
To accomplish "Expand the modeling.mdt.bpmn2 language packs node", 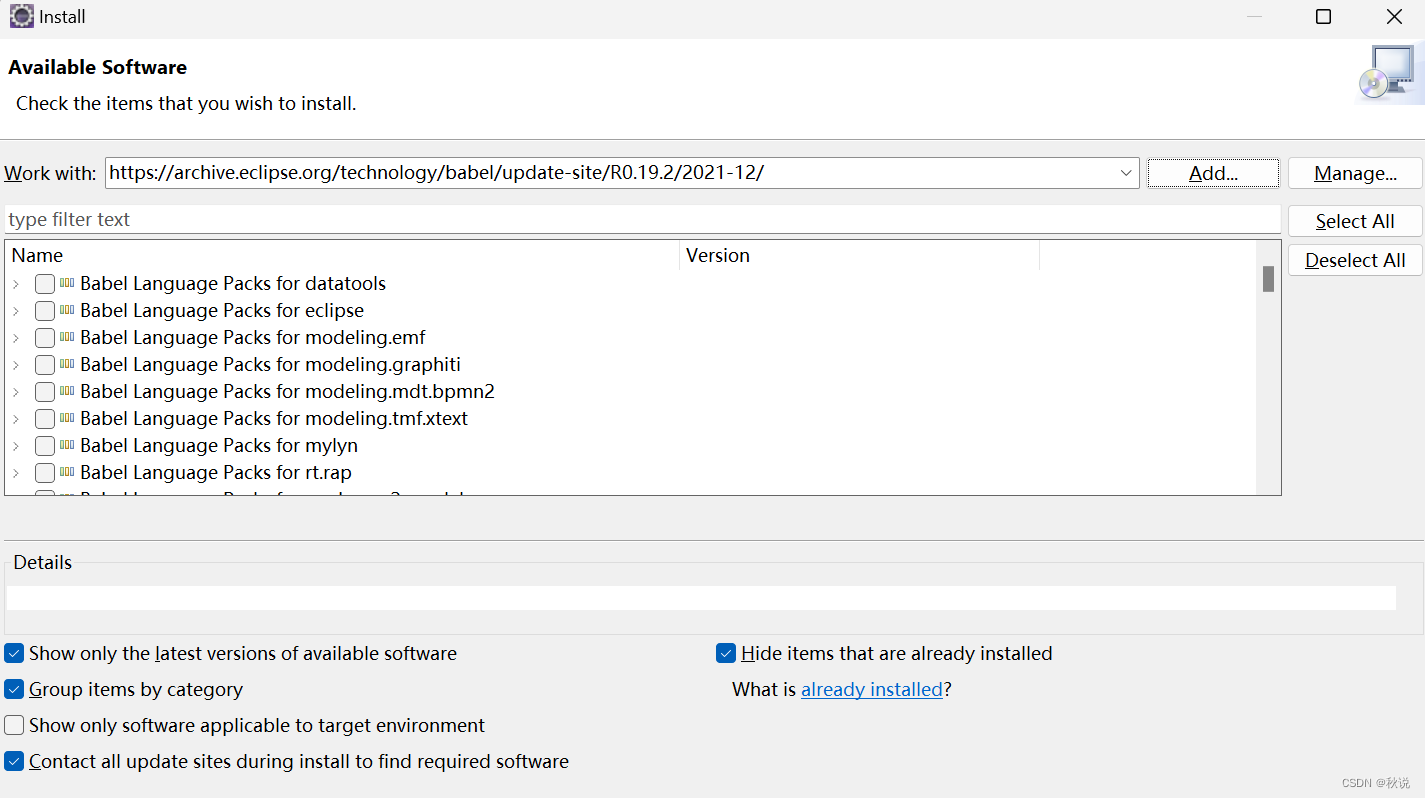I will click(x=16, y=392).
